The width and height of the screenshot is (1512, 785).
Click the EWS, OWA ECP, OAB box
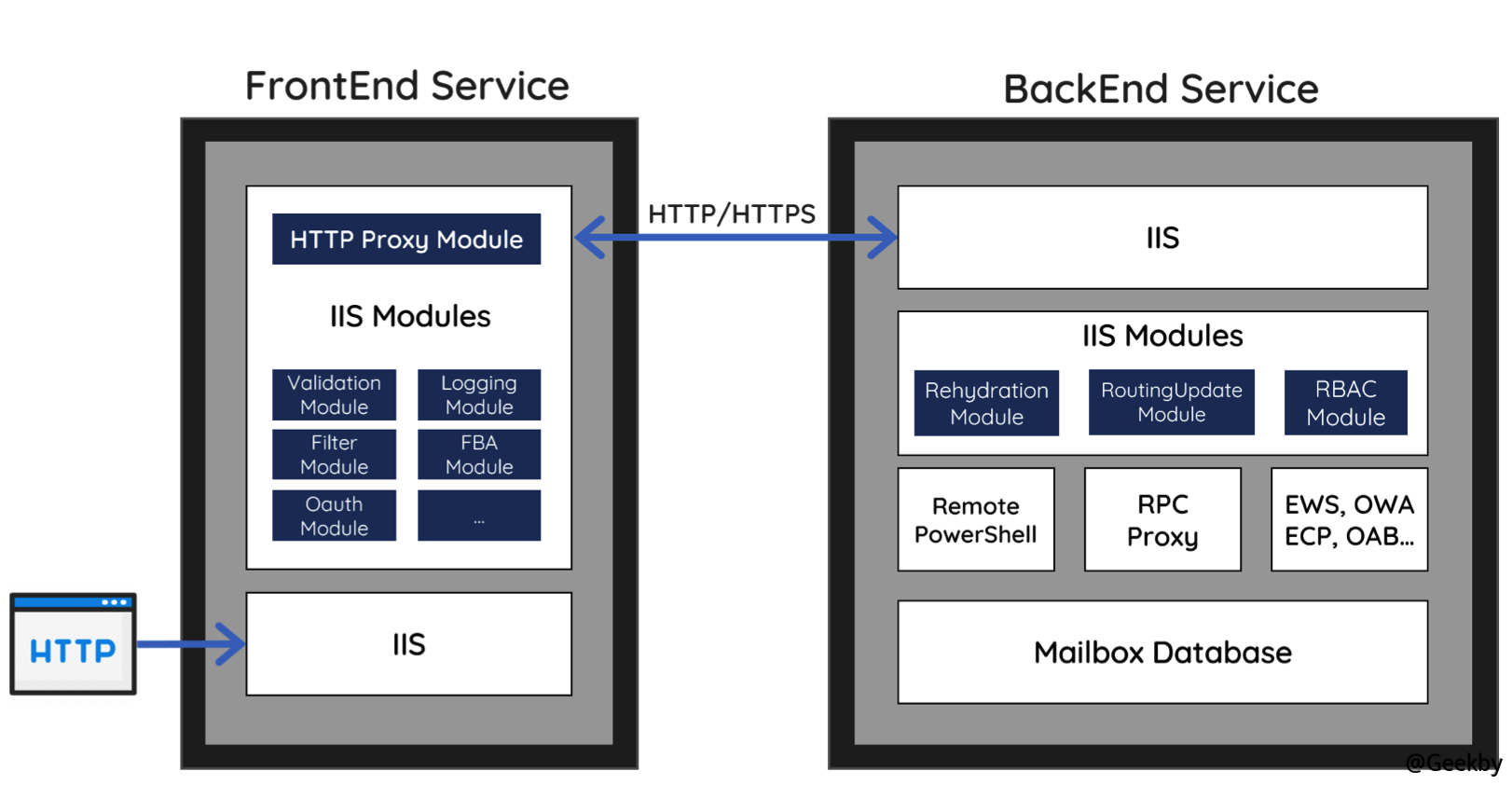pyautogui.click(x=1348, y=519)
